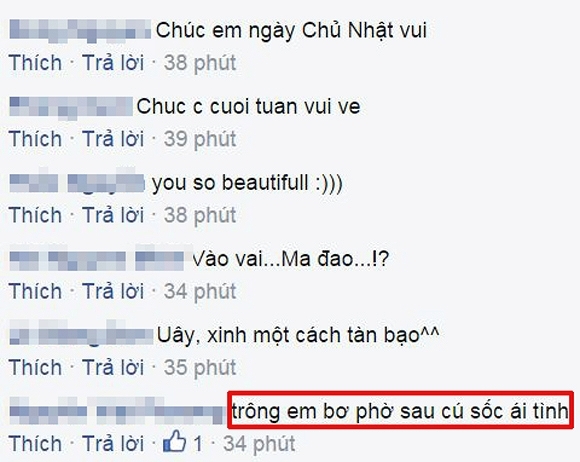Like the 'Vào vai...Ma đao' comment
Screen dimensions: 580x462
pos(35,291)
